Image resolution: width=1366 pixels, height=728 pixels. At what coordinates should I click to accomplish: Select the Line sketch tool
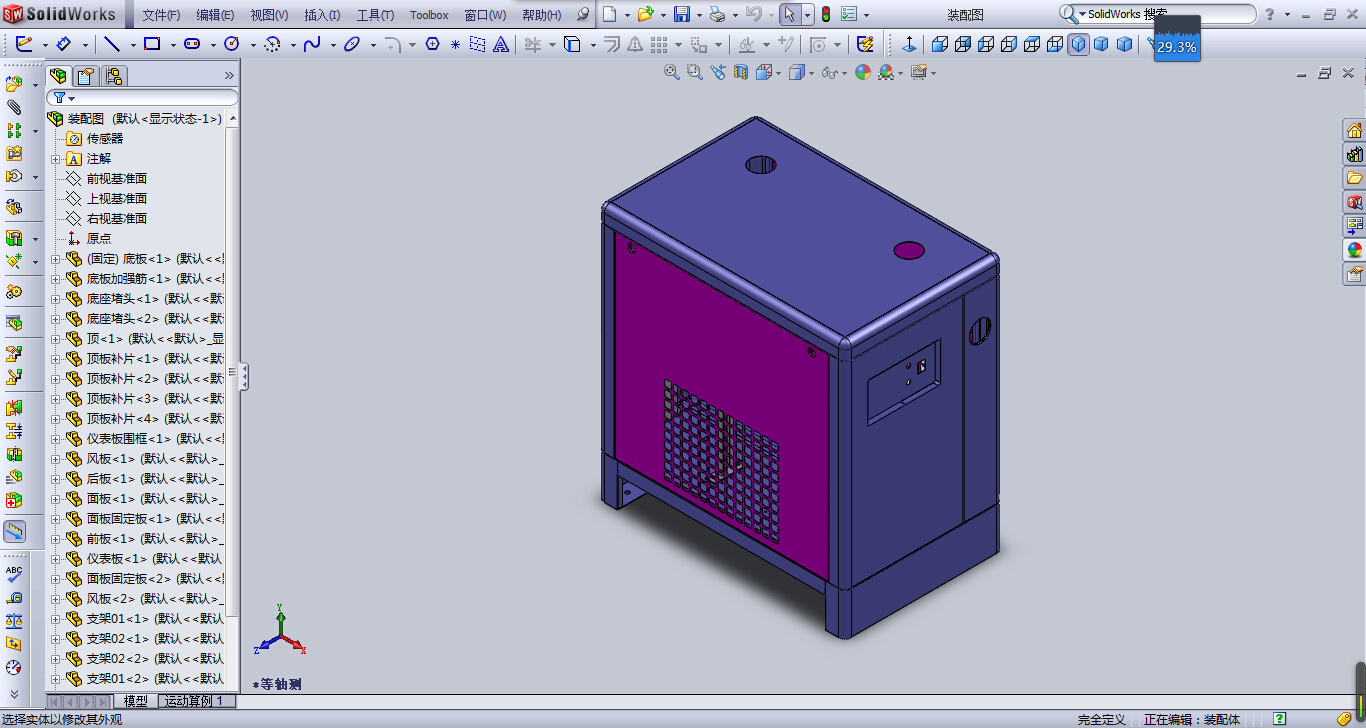point(112,44)
